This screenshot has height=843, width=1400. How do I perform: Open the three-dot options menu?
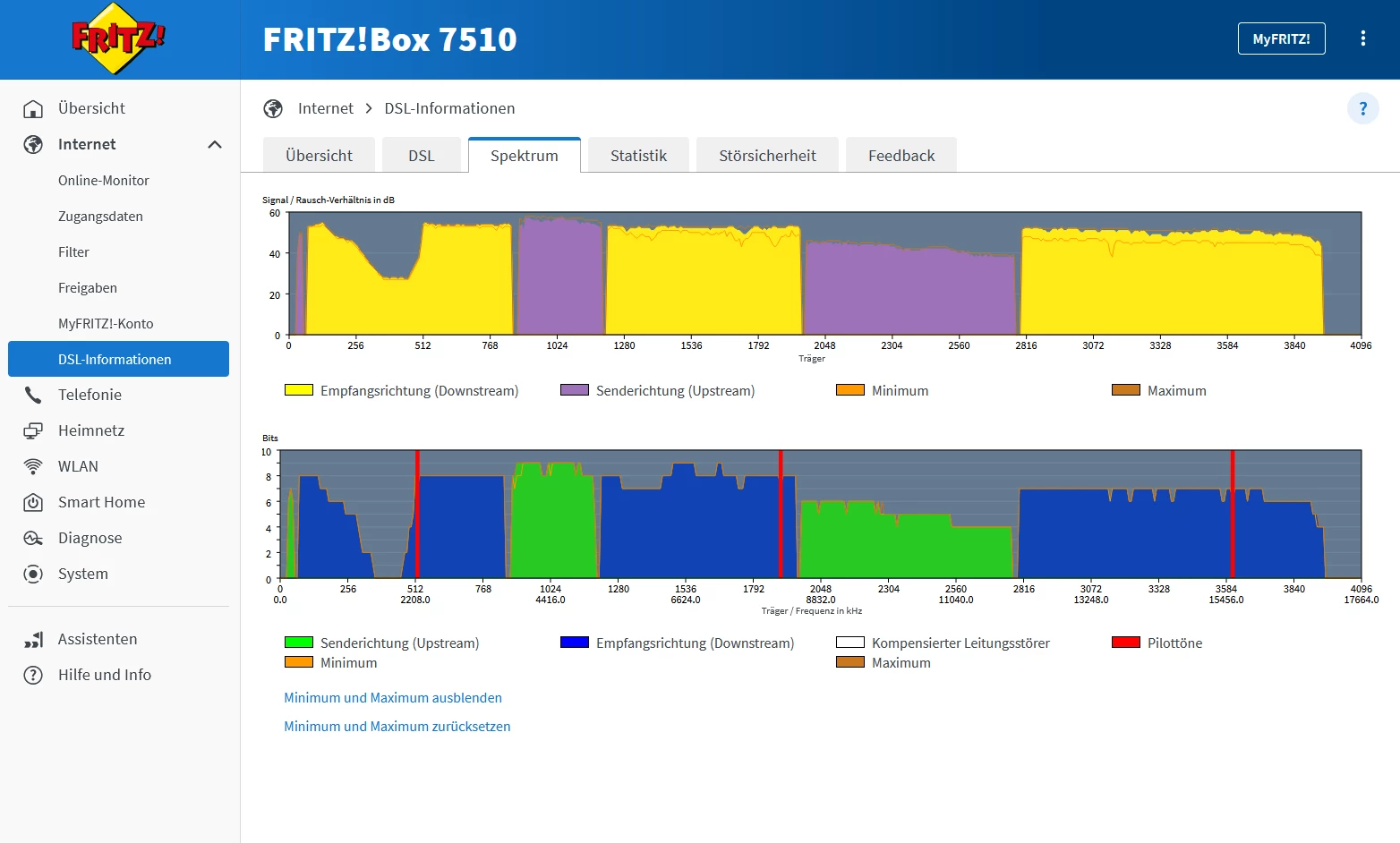(1362, 38)
